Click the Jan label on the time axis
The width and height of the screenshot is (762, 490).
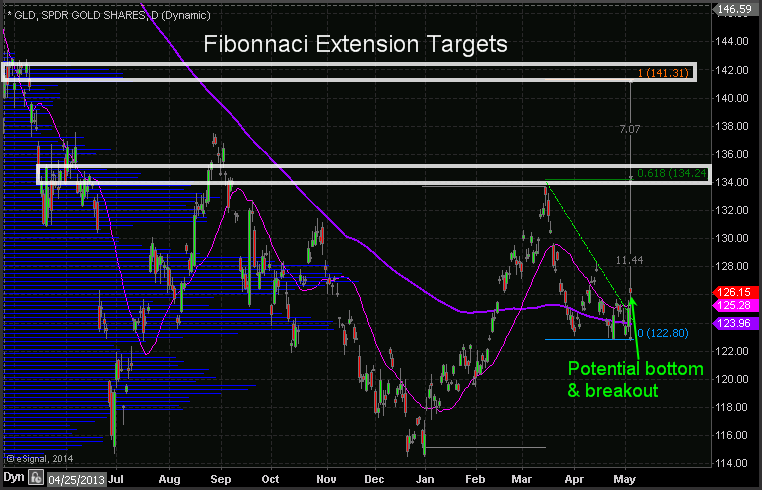pos(425,479)
